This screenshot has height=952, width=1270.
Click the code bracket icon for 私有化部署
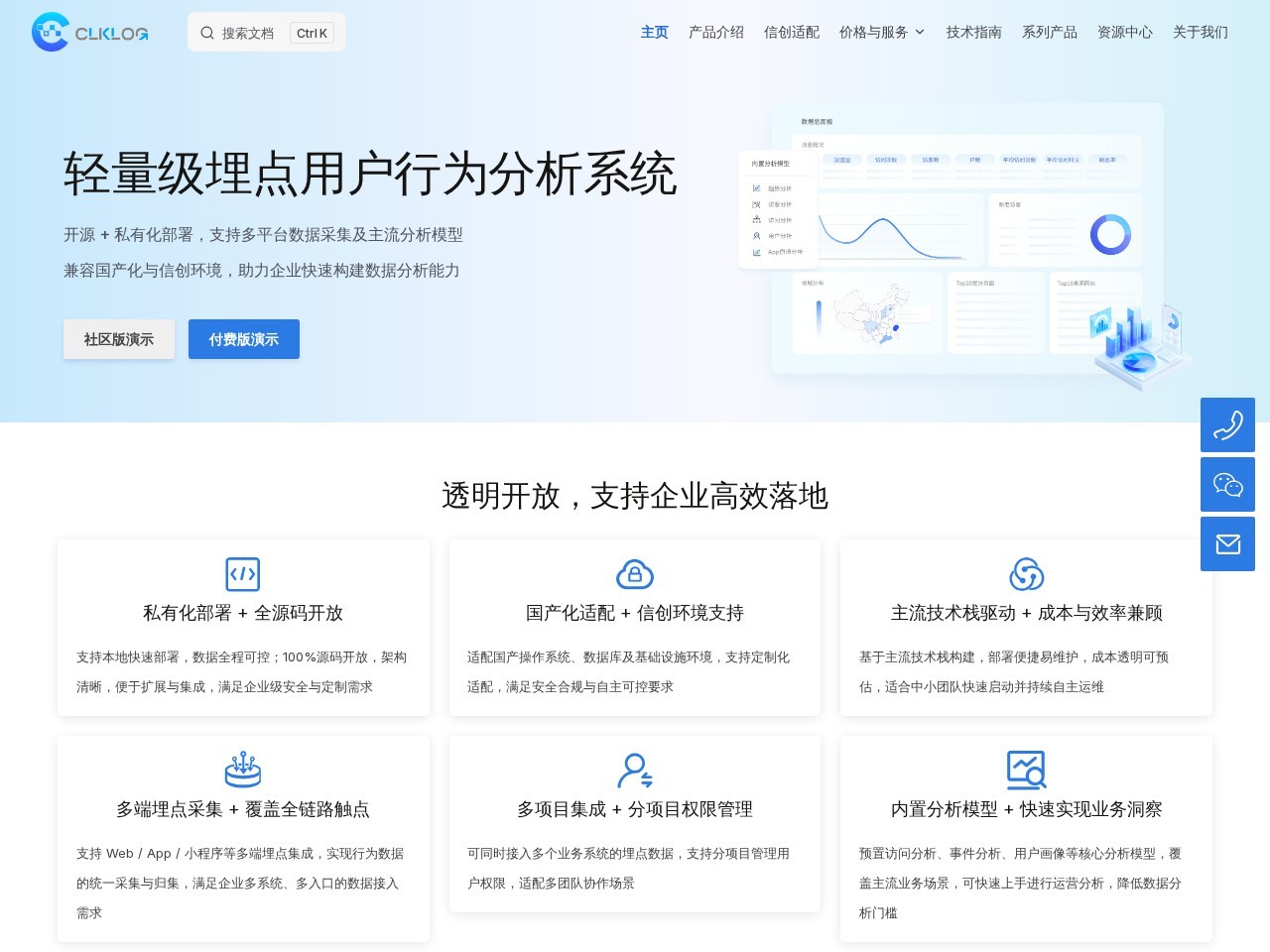(x=243, y=574)
